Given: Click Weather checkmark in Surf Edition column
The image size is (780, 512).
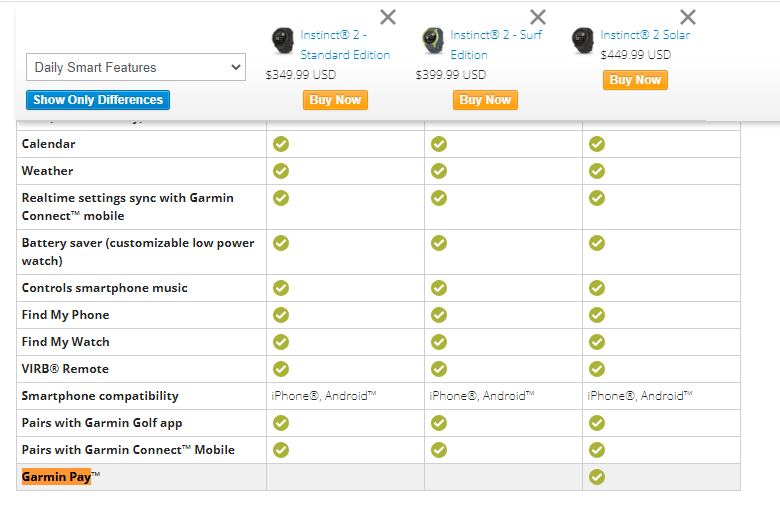Looking at the screenshot, I should click(x=439, y=171).
